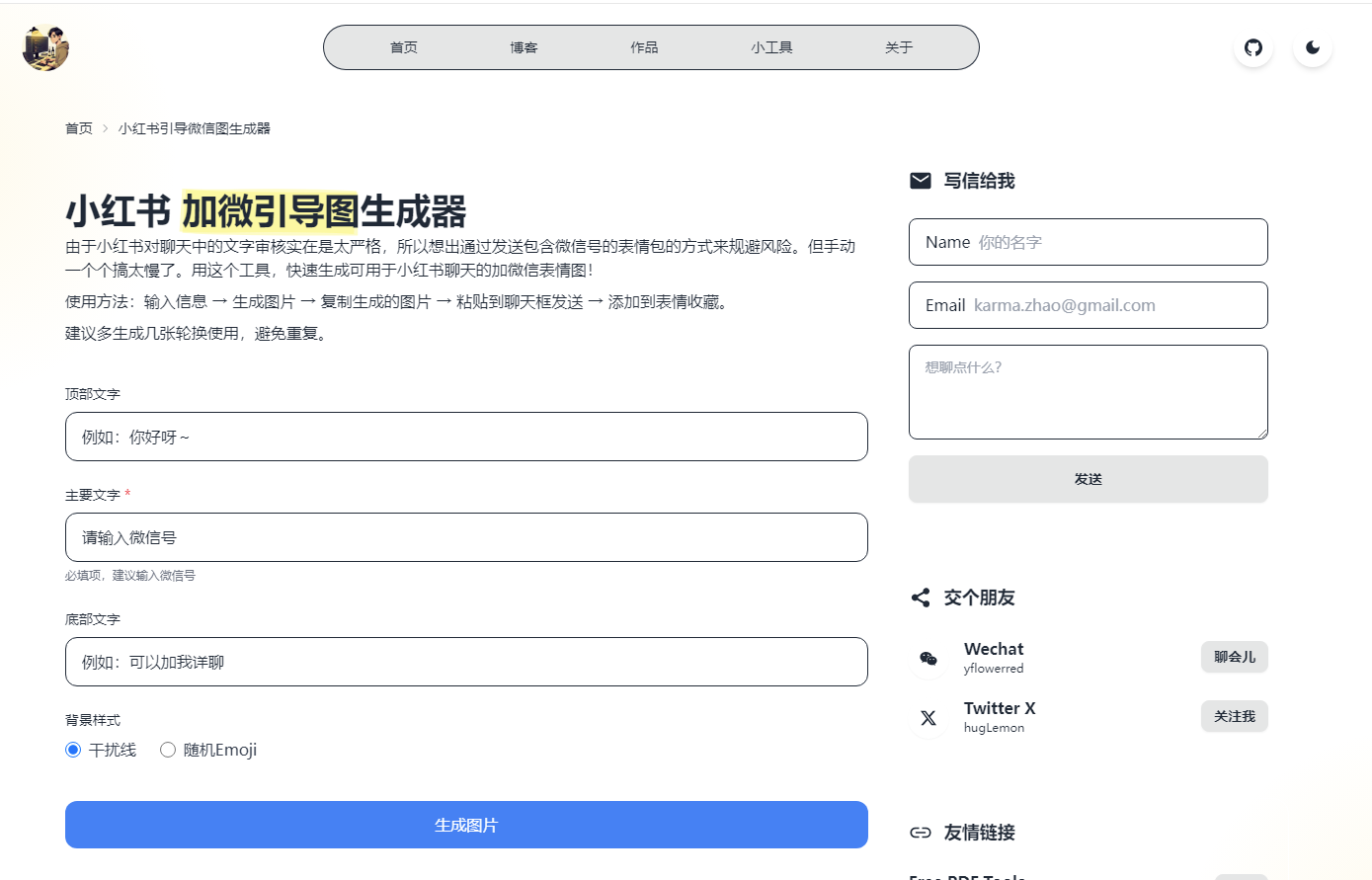Toggle dark mode moon icon
The height and width of the screenshot is (880, 1372).
coord(1313,47)
